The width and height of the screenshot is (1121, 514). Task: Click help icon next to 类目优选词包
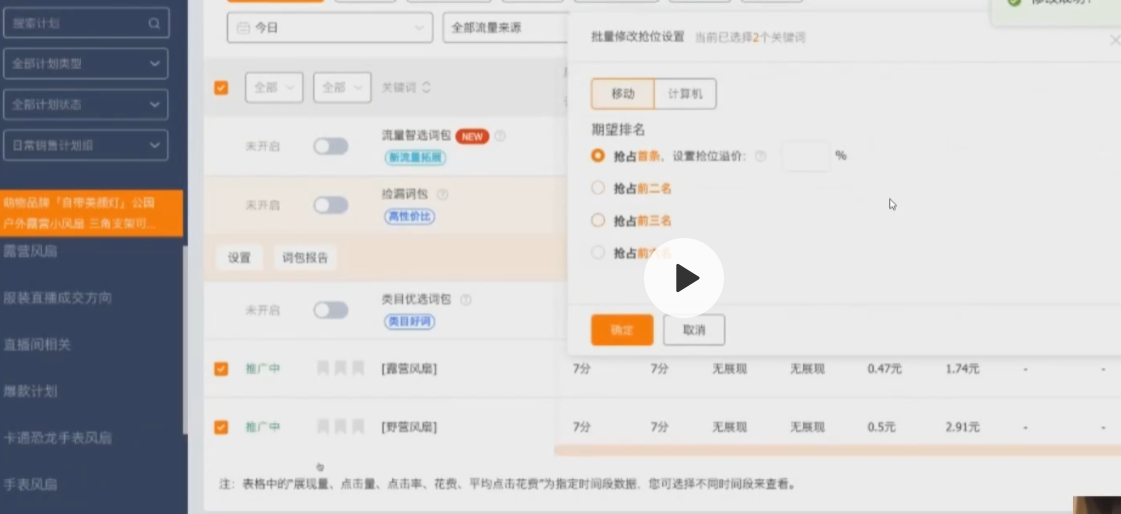[x=466, y=299]
